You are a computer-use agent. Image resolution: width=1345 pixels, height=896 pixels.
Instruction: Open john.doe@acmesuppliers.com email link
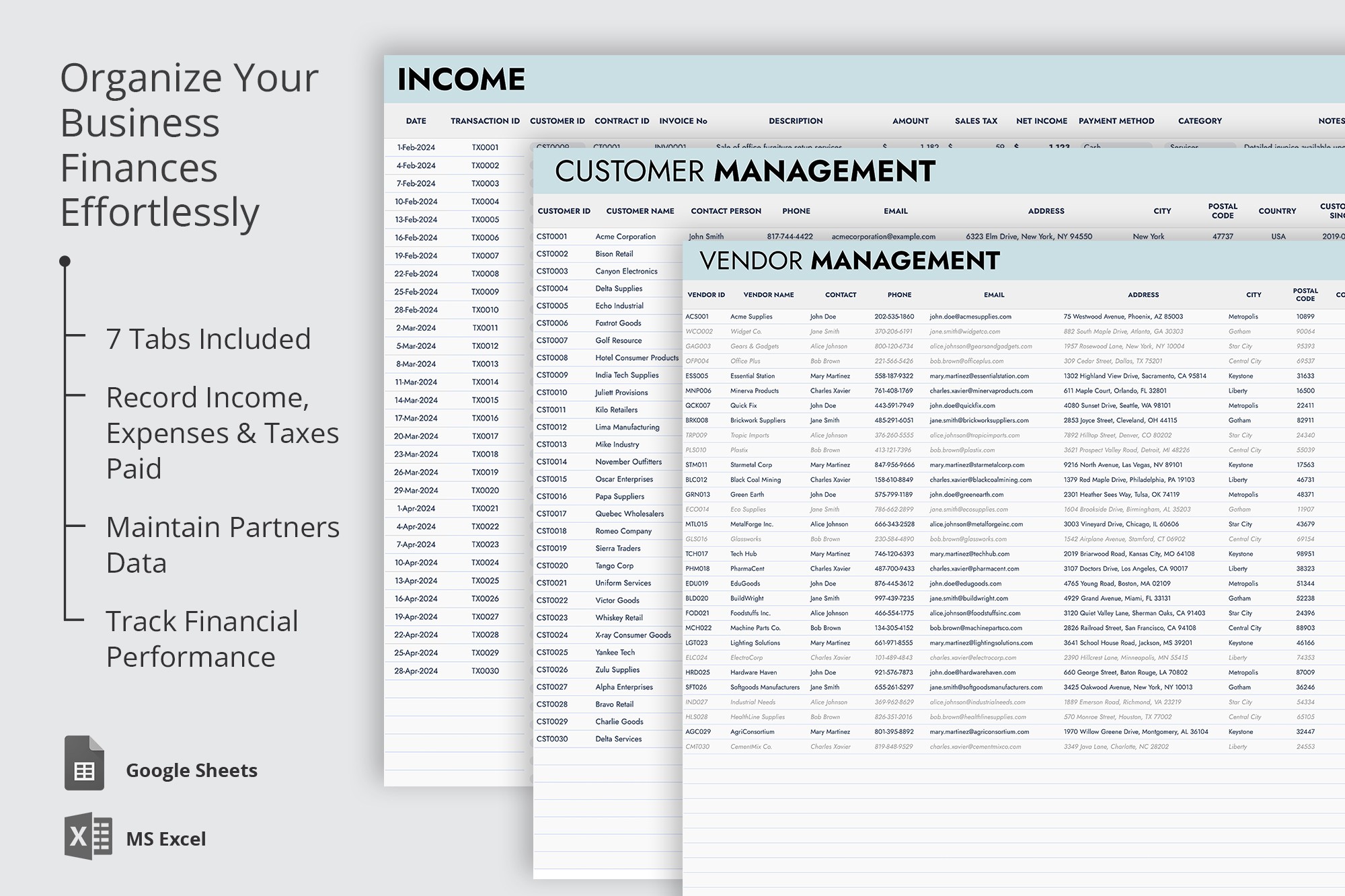pyautogui.click(x=970, y=316)
